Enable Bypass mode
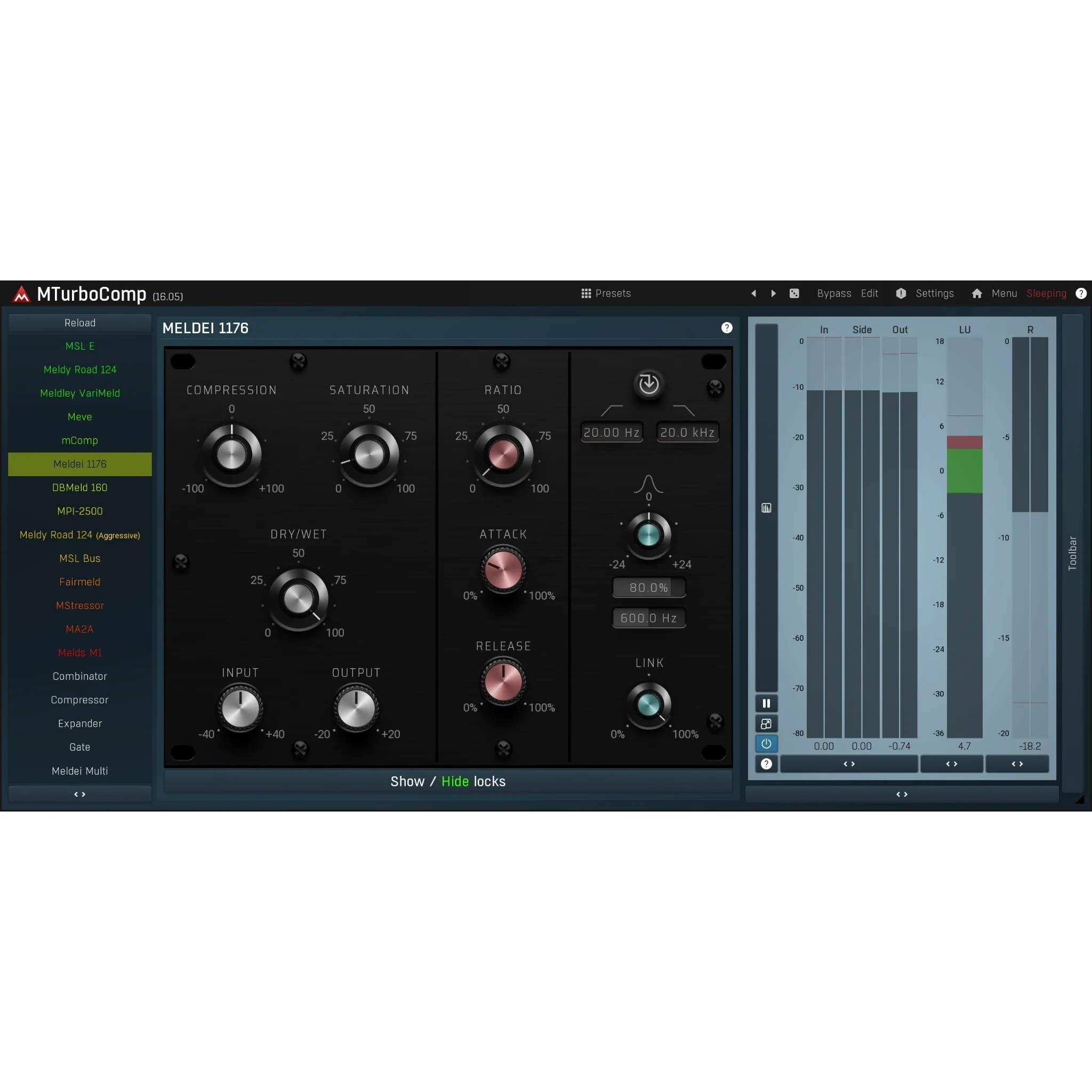 [834, 293]
